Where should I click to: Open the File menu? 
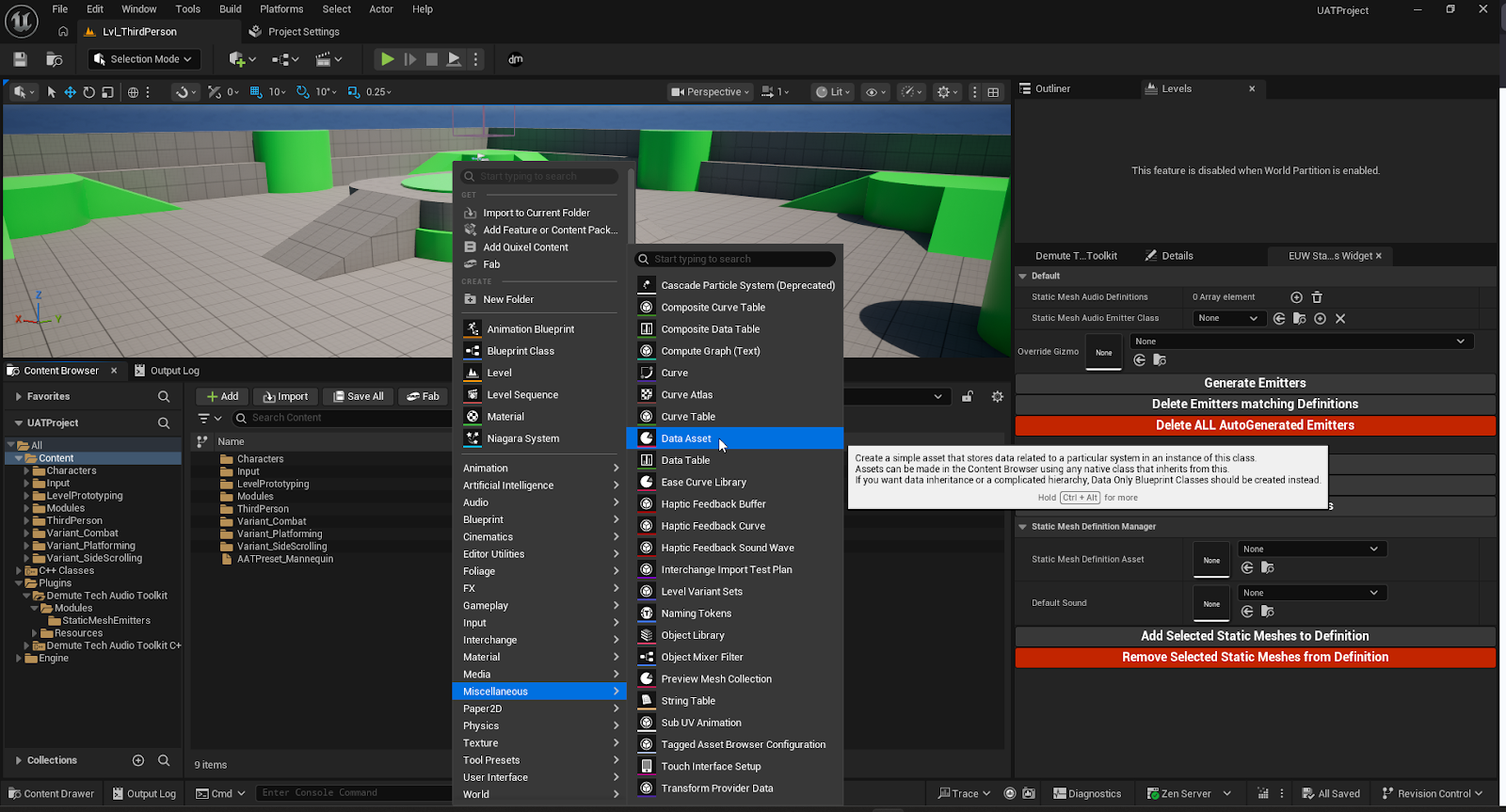pos(59,9)
